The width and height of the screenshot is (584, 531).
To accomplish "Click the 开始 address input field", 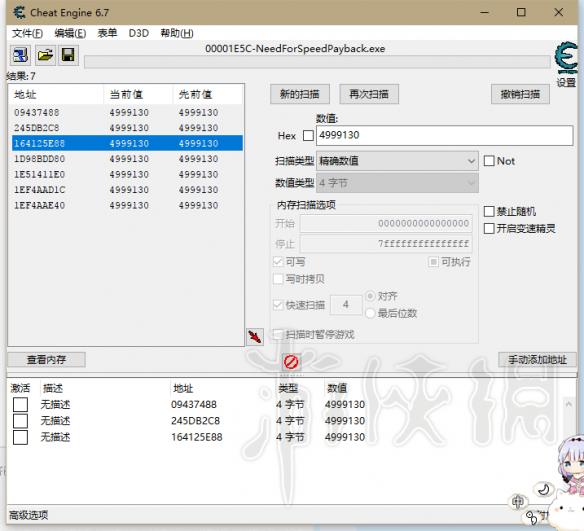I will [x=386, y=223].
